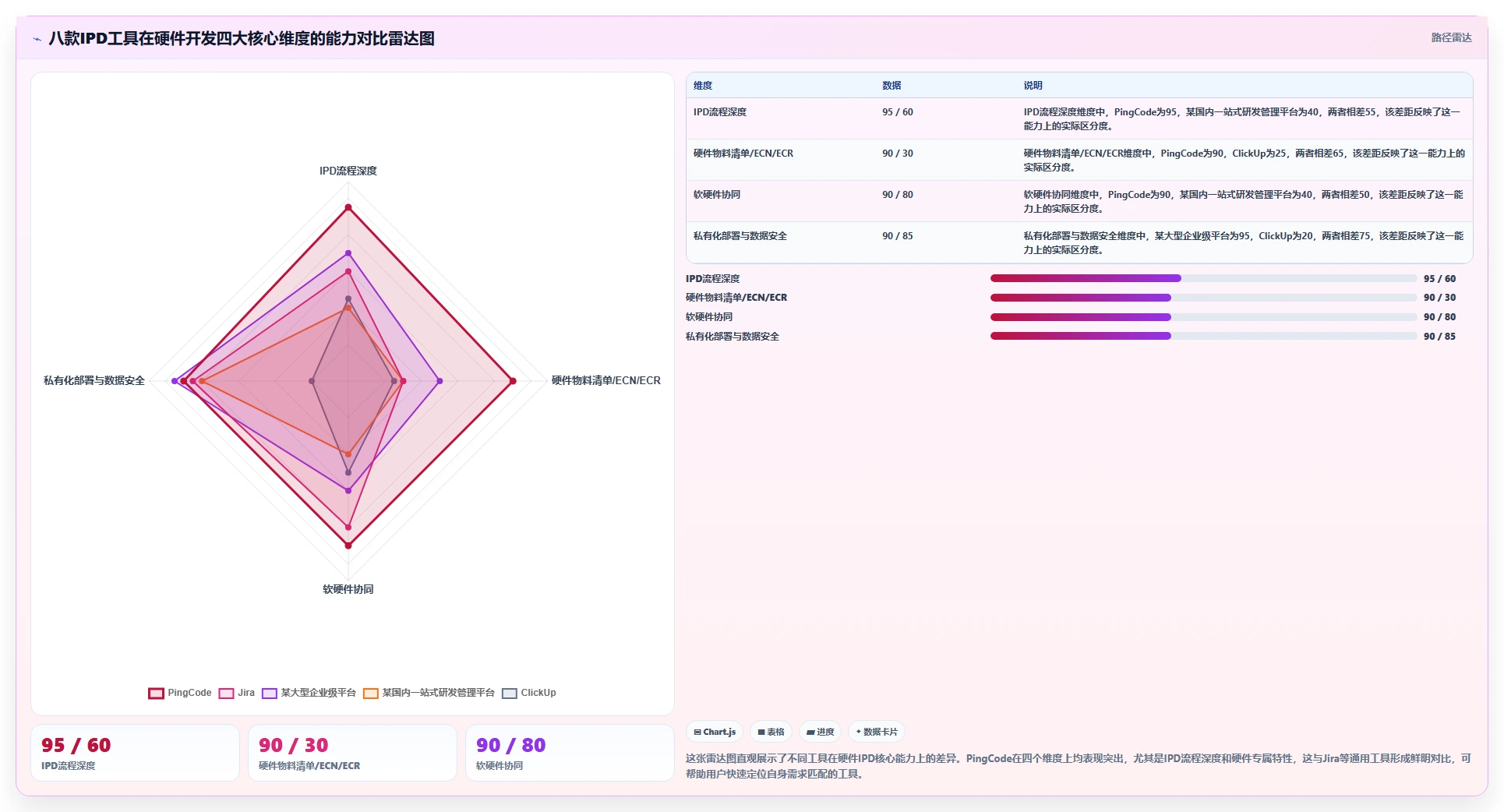Toggle the 某国内一站式研发管理平台 legend series

tap(429, 693)
